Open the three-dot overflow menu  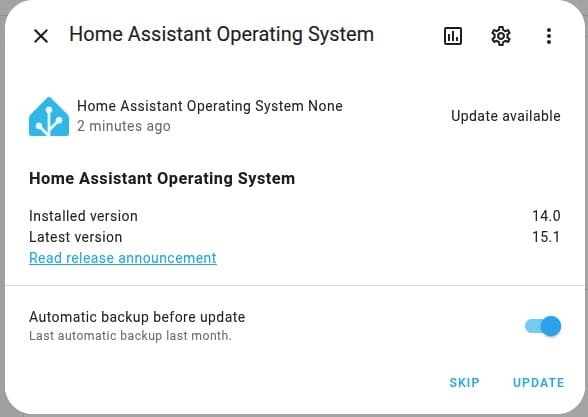(549, 36)
